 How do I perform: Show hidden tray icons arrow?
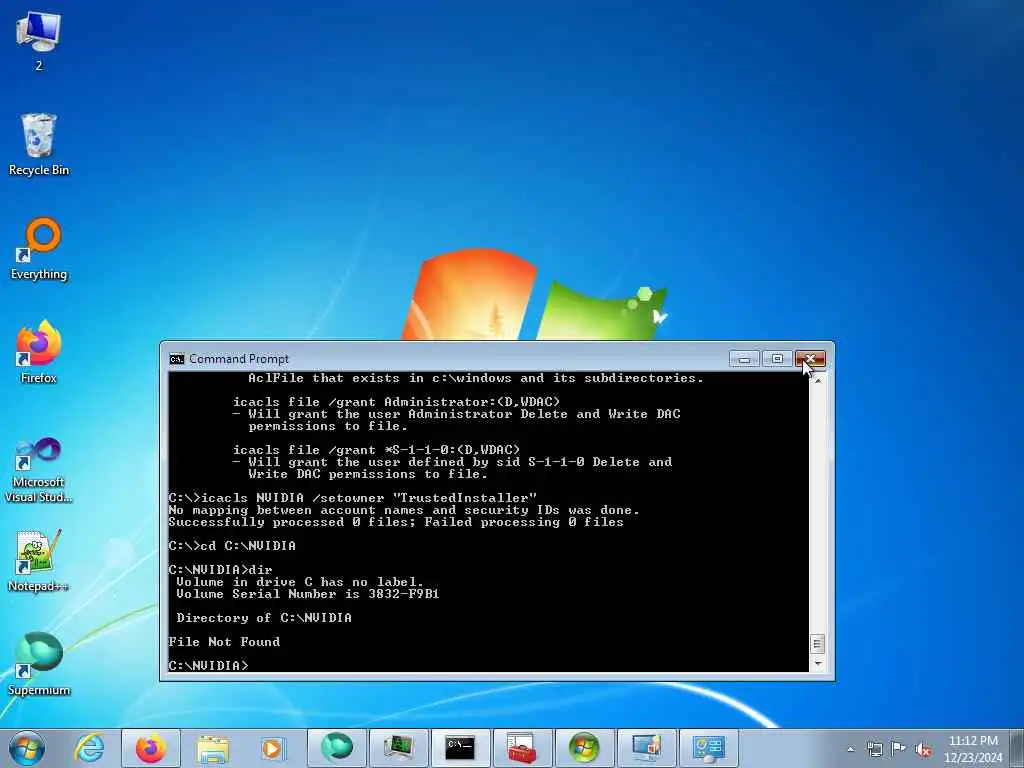850,749
